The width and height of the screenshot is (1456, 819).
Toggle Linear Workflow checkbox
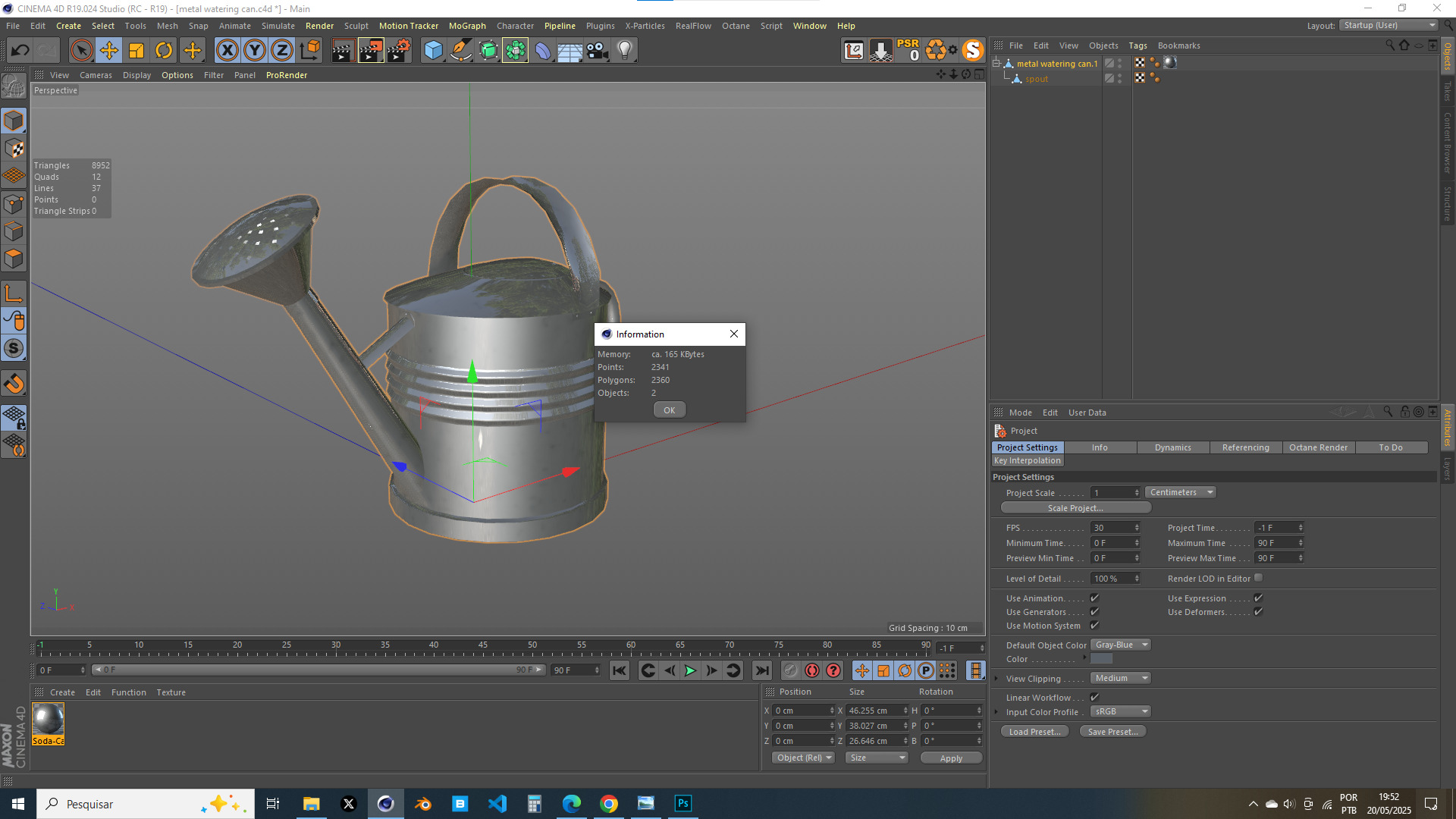pyautogui.click(x=1094, y=698)
